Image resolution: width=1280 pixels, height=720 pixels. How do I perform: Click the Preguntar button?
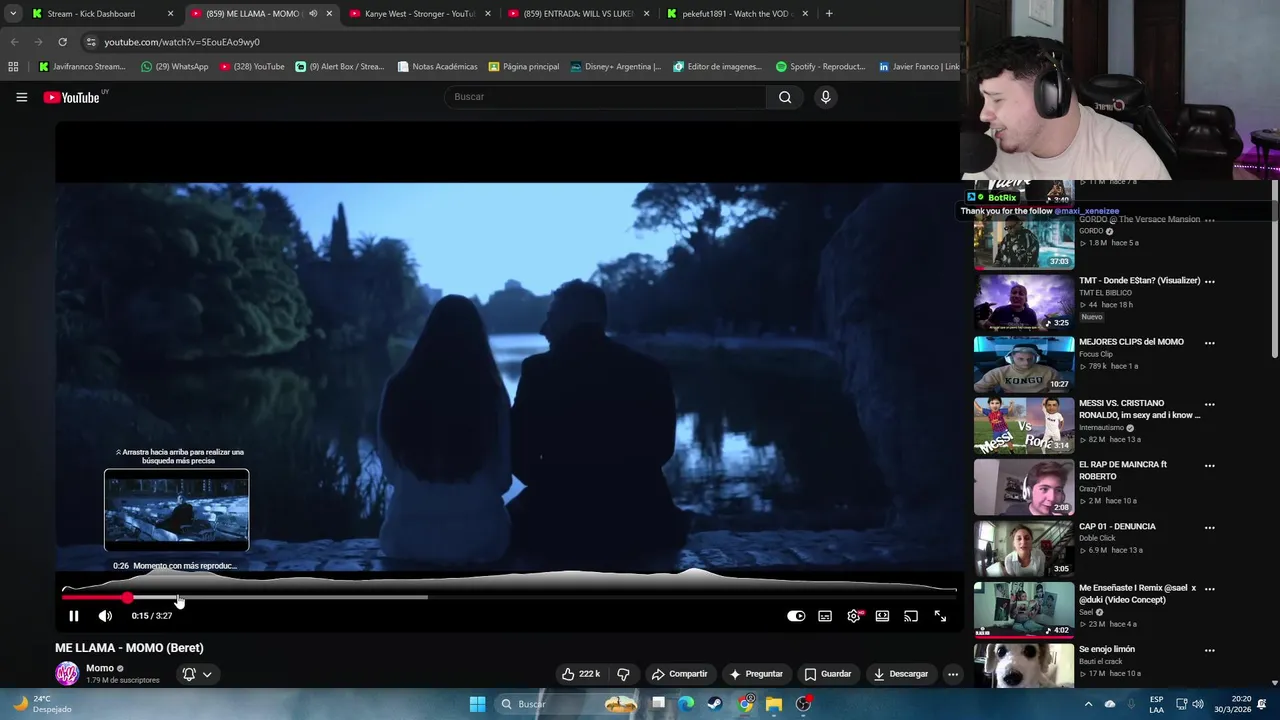click(x=756, y=674)
